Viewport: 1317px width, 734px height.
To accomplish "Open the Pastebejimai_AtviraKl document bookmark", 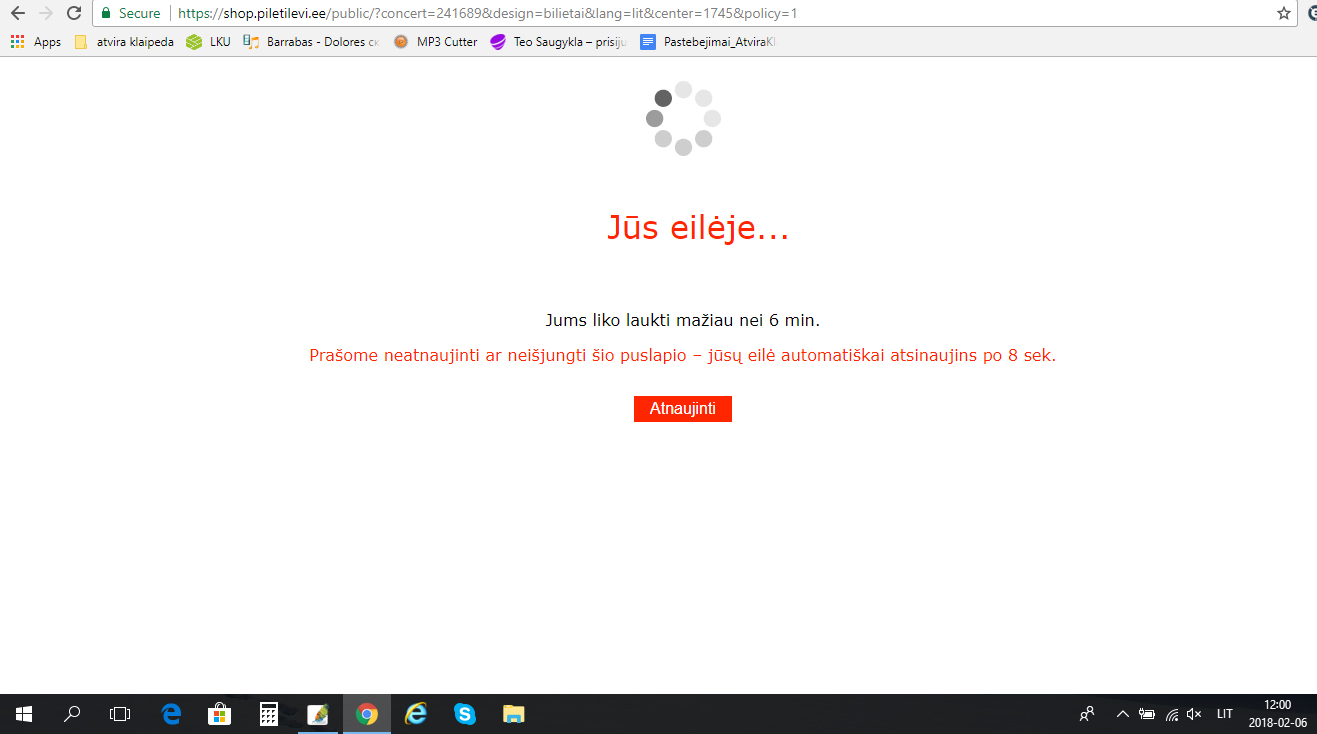I will [x=708, y=42].
